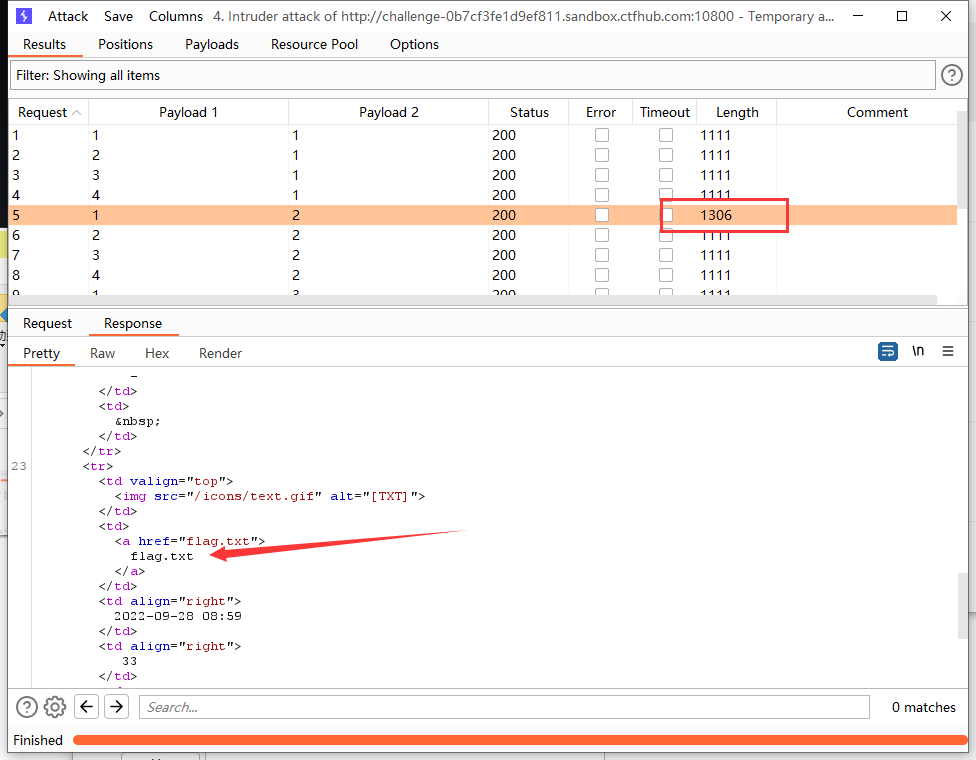Open the Save menu

pos(118,16)
